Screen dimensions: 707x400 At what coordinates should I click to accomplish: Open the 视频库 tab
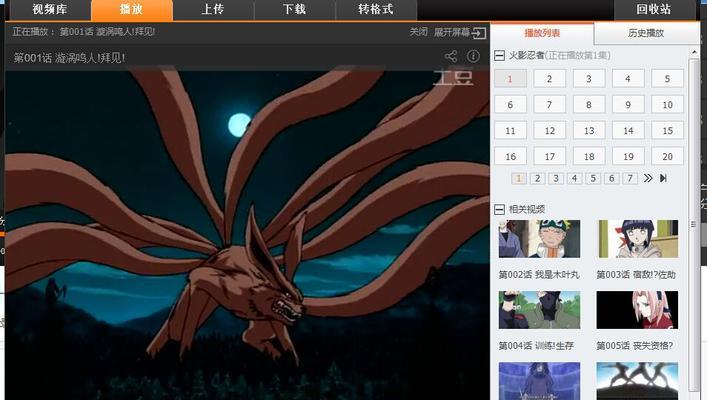50,9
